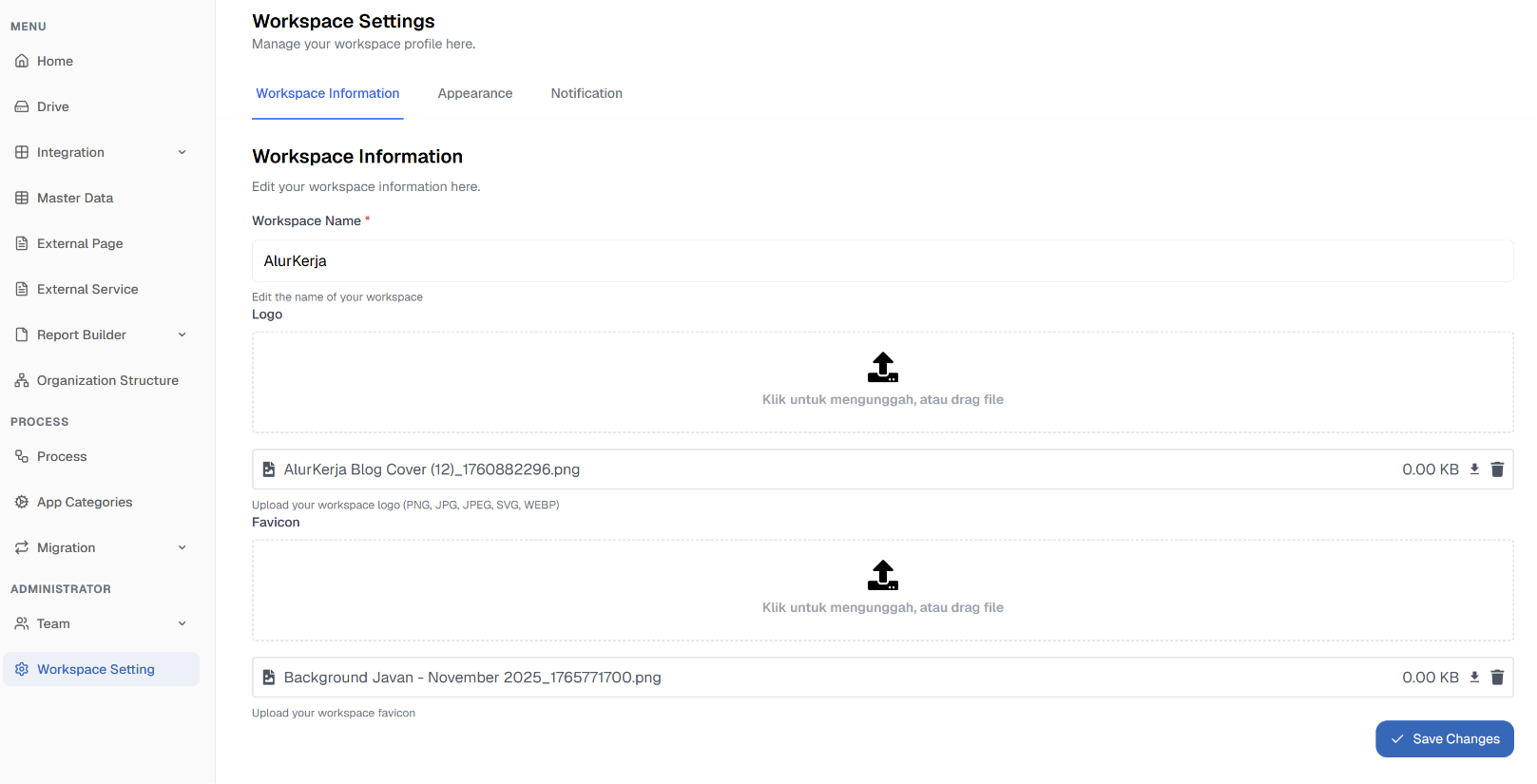Click the Migration label in sidebar
Image resolution: width=1537 pixels, height=784 pixels.
pyautogui.click(x=66, y=547)
